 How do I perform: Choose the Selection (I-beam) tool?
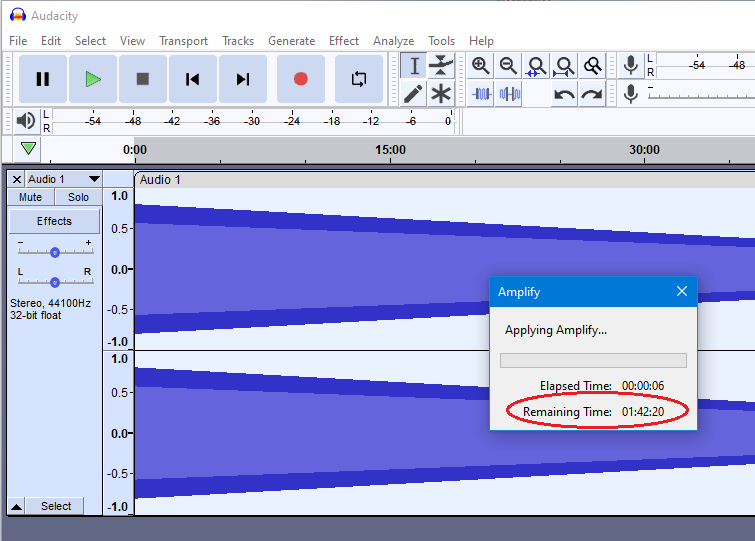coord(414,65)
